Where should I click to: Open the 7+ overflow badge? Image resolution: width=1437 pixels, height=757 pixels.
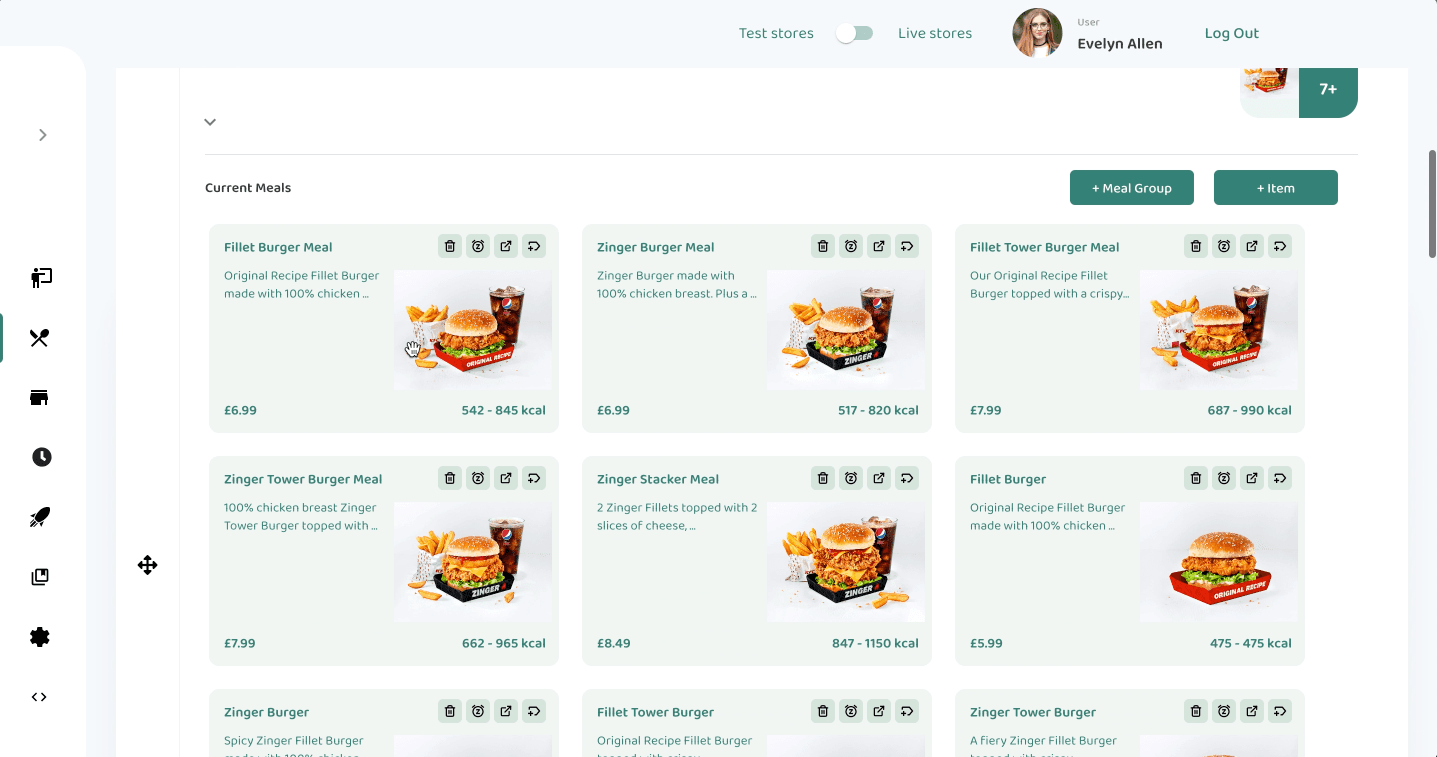(x=1328, y=89)
